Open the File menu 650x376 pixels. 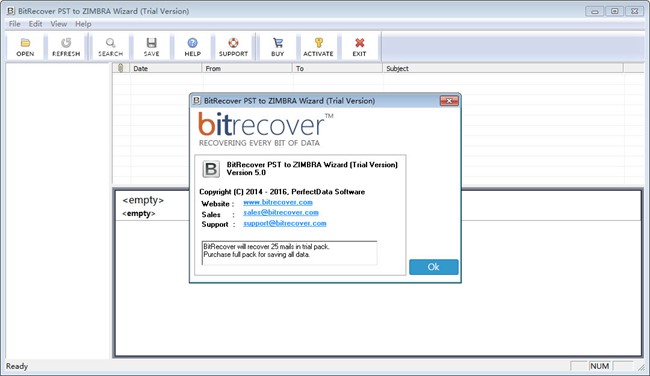tap(15, 24)
